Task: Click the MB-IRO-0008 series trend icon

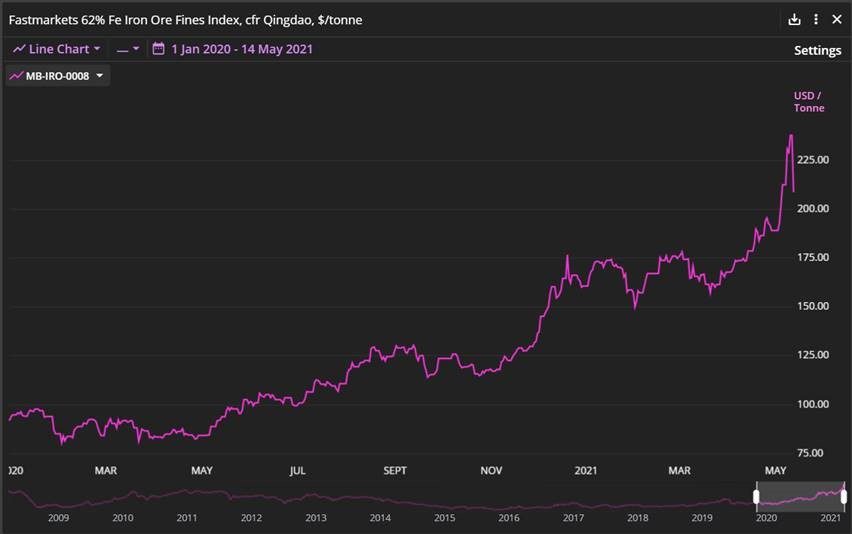Action: 16,76
